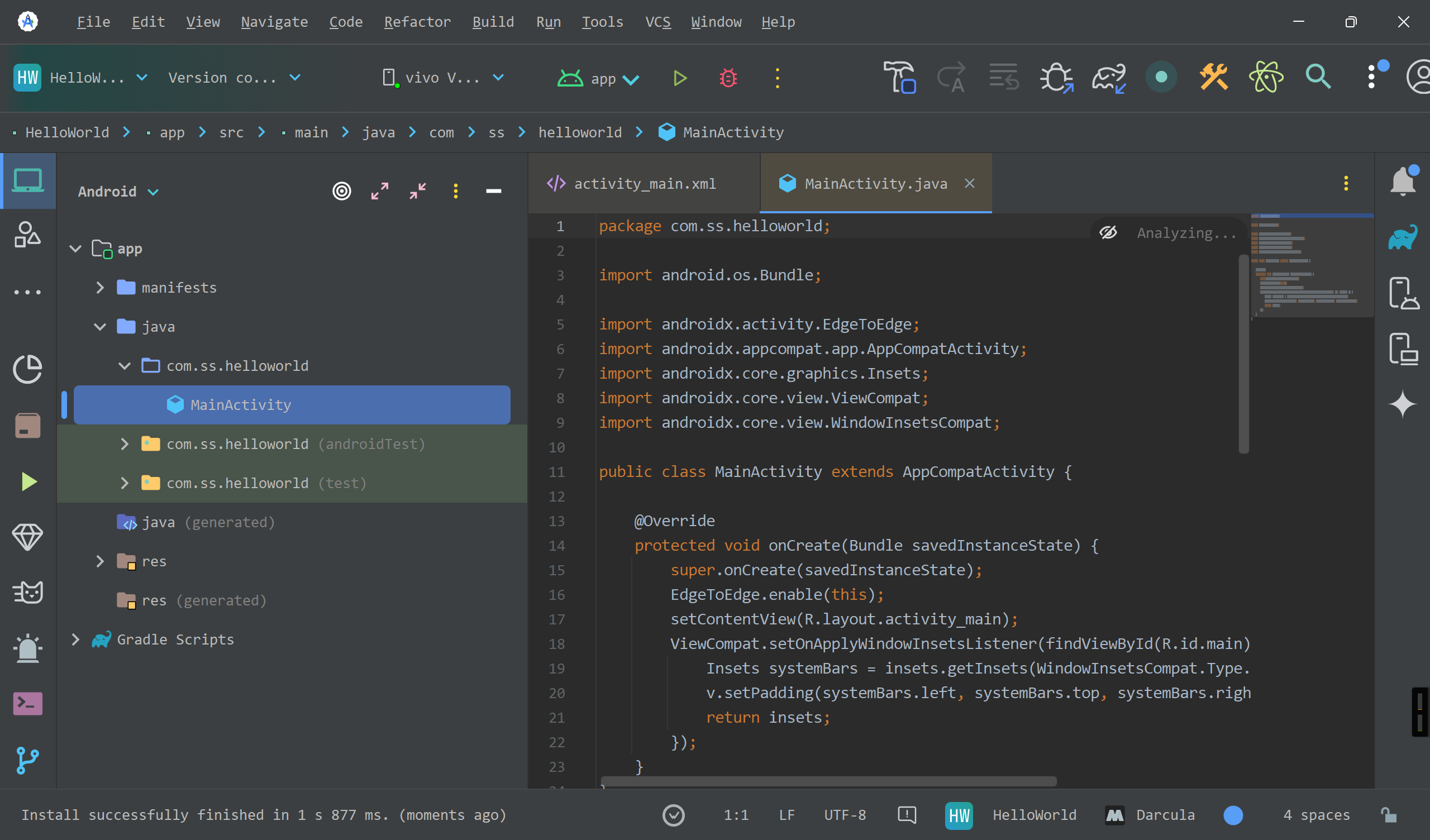Viewport: 1430px width, 840px height.
Task: Open the vivo device selector dropdown
Action: pyautogui.click(x=443, y=78)
